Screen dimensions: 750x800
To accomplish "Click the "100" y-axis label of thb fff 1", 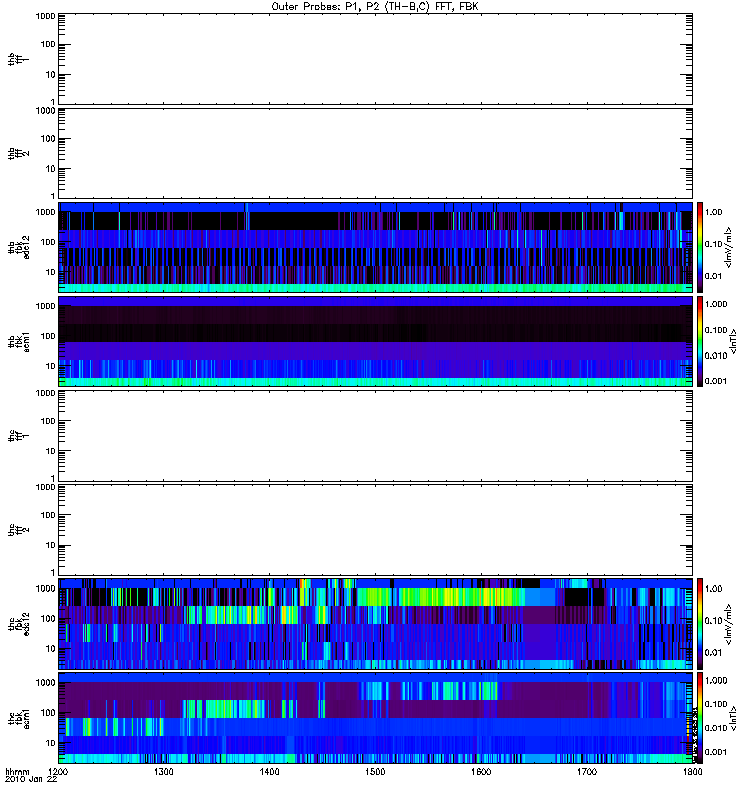I will pyautogui.click(x=48, y=44).
